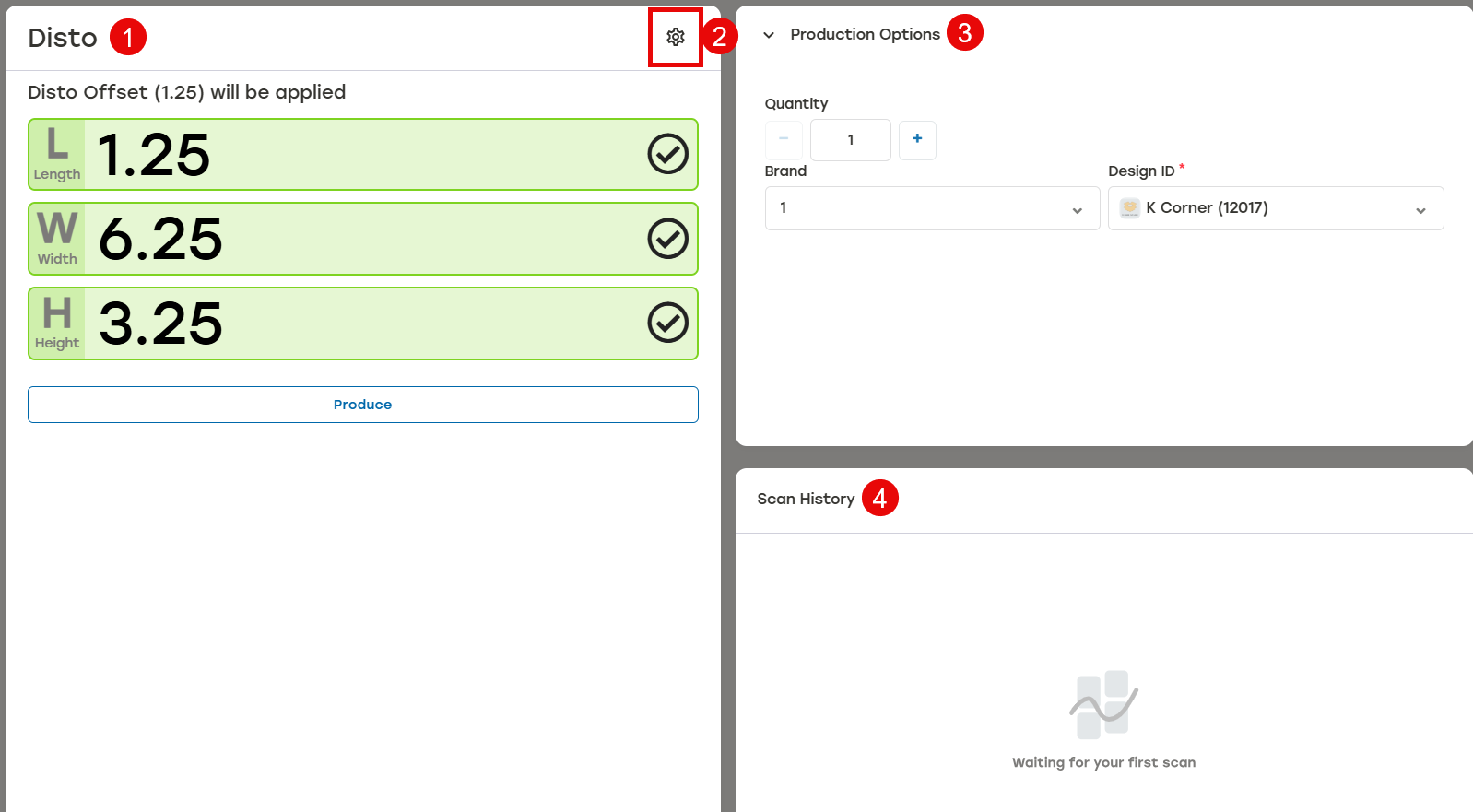Toggle the Width row checkmark

(x=667, y=239)
